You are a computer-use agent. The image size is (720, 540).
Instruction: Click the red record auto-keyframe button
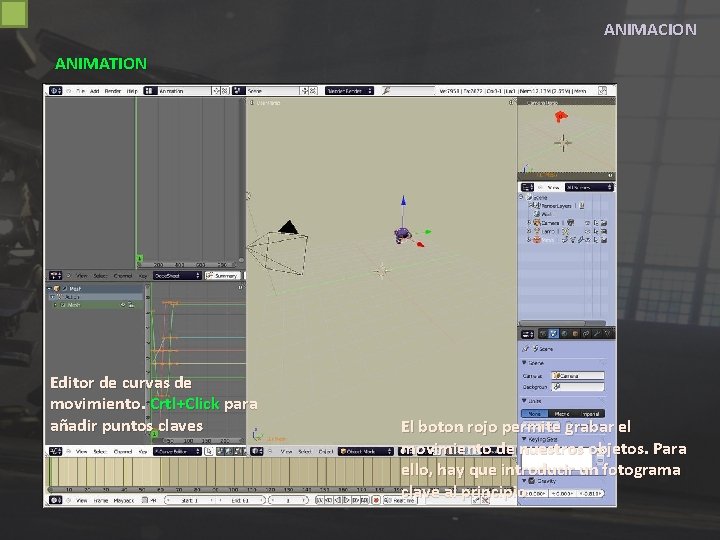pos(376,500)
